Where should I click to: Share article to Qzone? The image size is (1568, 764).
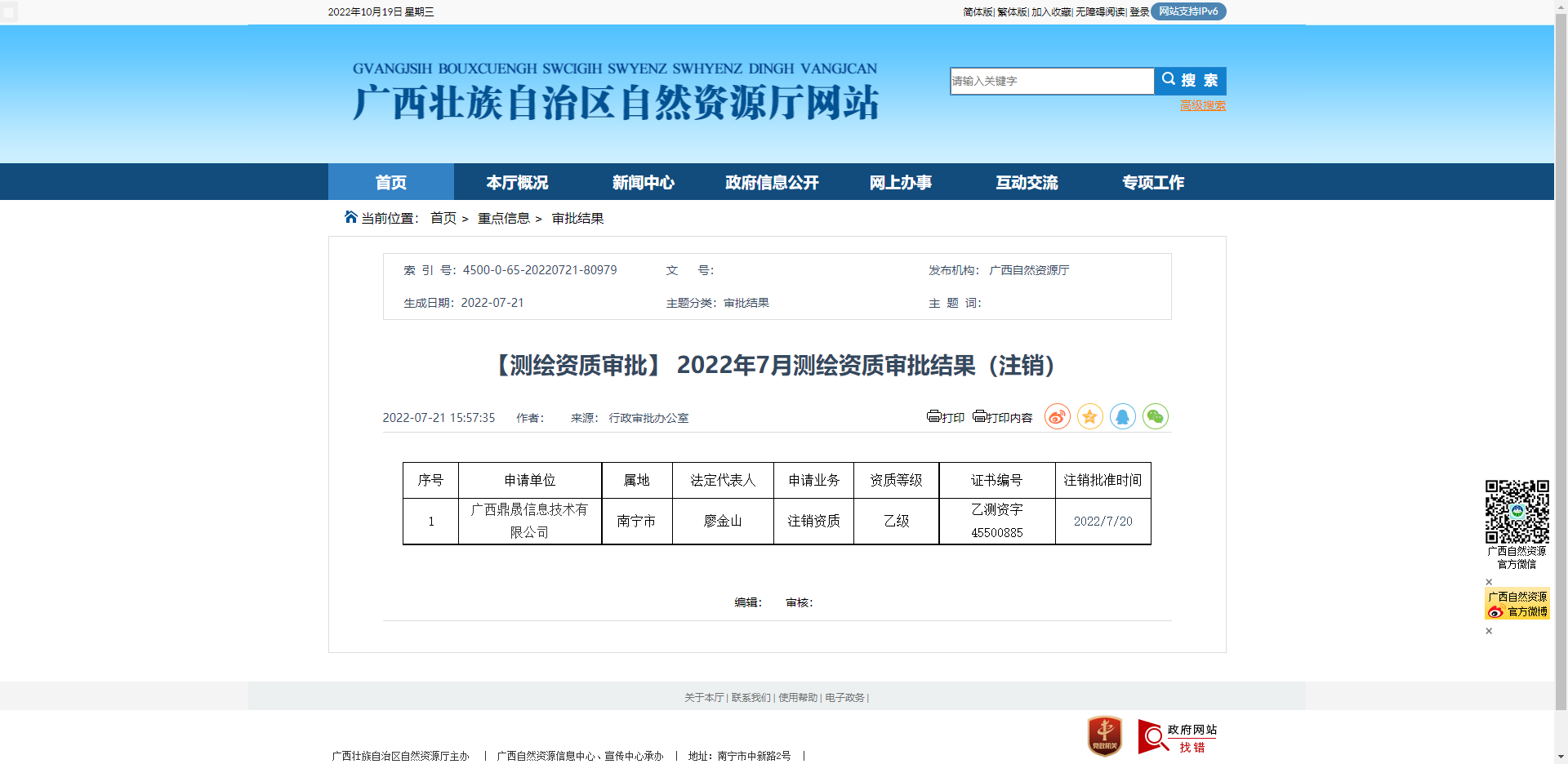[x=1089, y=416]
